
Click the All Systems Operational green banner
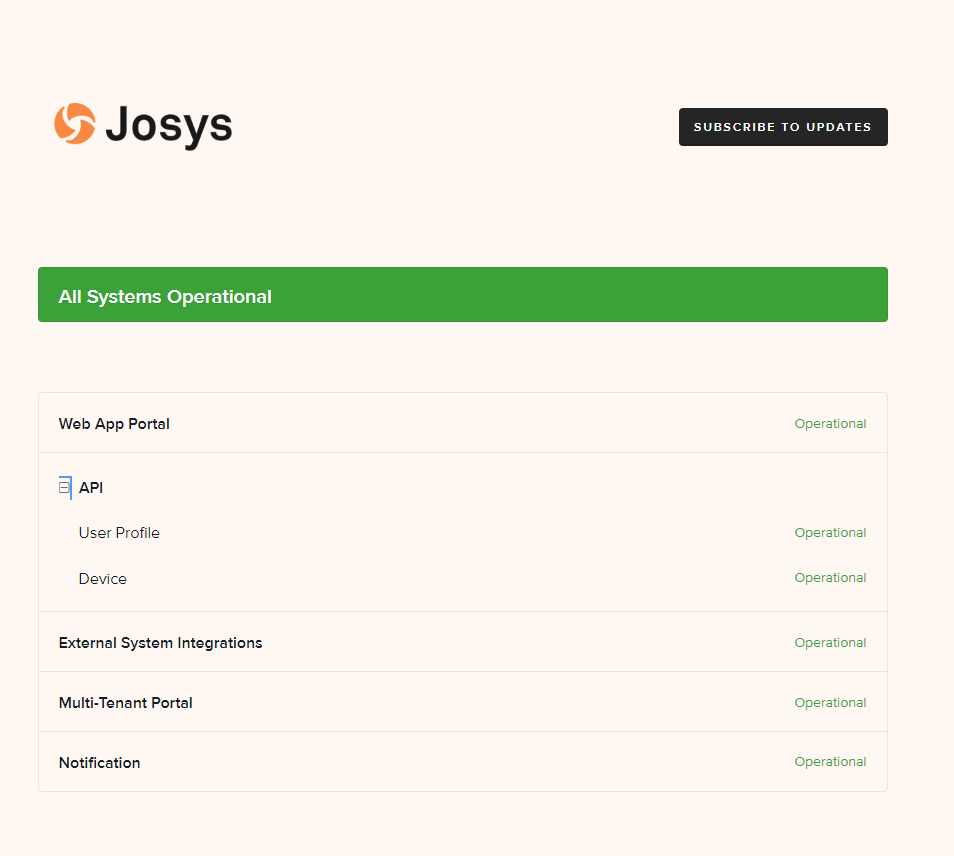(462, 295)
